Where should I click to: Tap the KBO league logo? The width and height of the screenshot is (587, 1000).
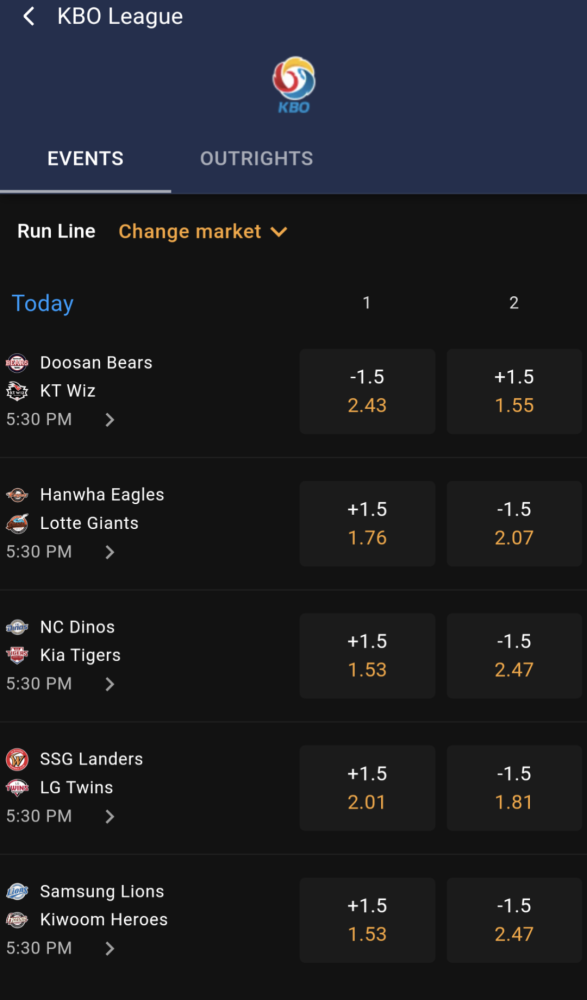tap(294, 85)
